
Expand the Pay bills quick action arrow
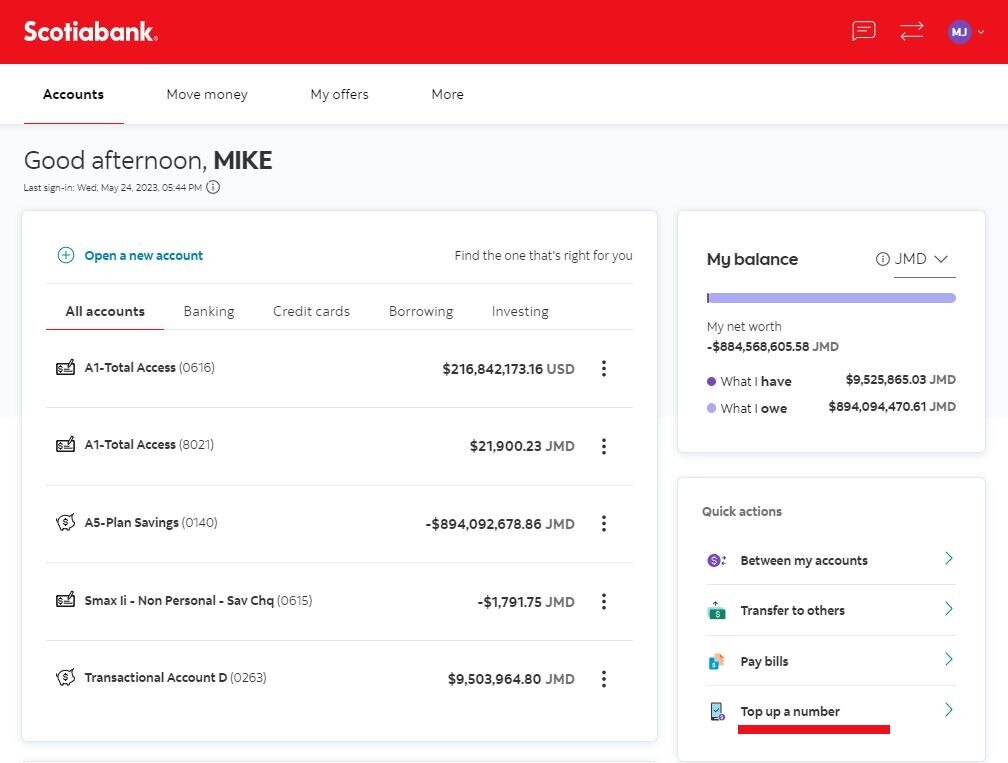pos(949,659)
